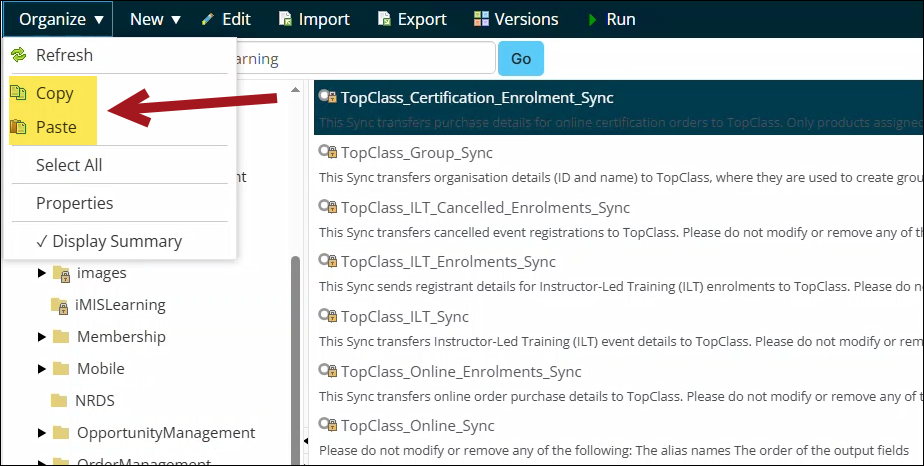Click the OpportunityManagement folder icon
924x466 pixels.
pyautogui.click(x=61, y=433)
